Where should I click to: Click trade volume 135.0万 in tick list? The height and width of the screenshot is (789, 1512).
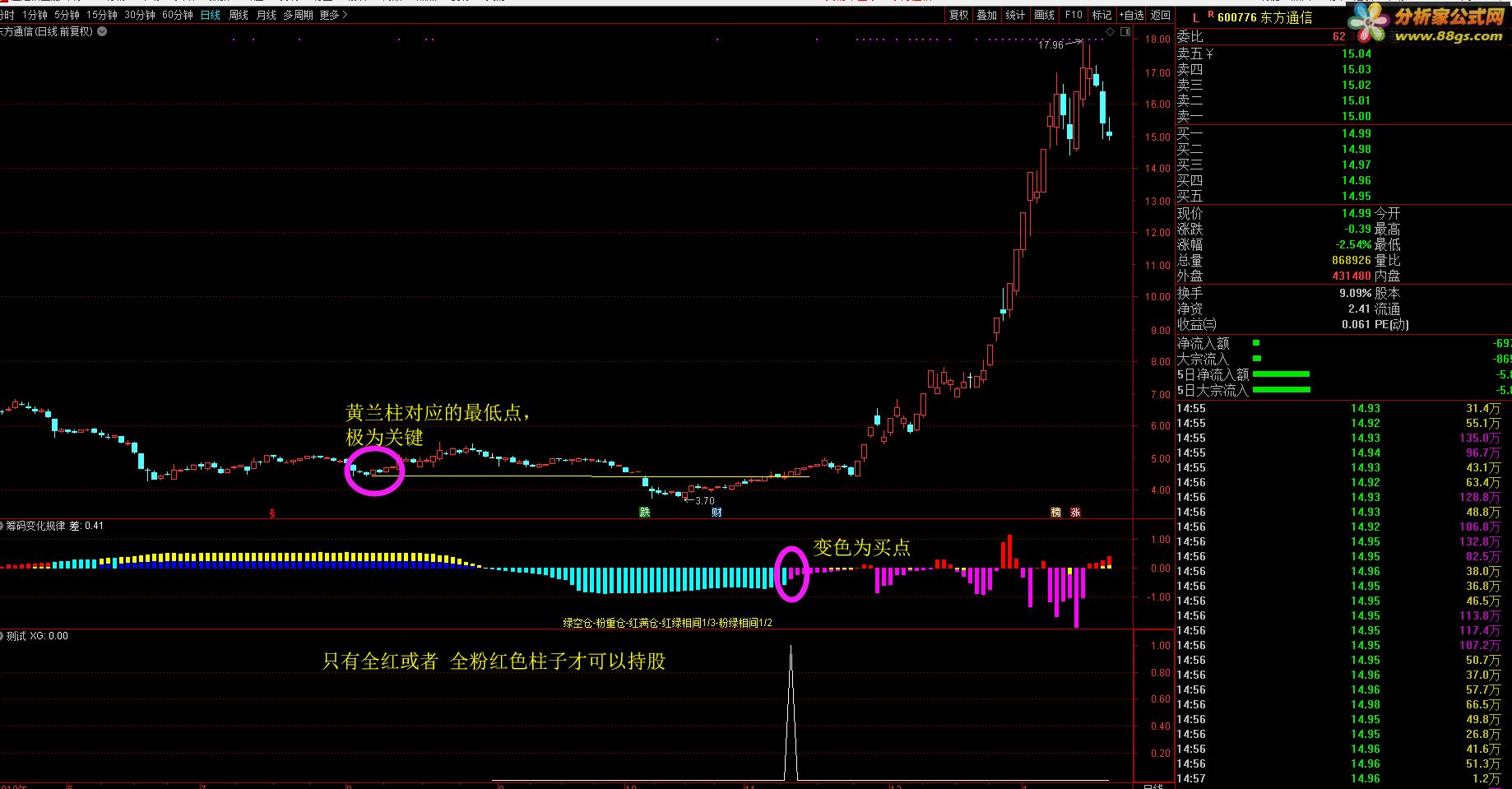coord(1481,438)
